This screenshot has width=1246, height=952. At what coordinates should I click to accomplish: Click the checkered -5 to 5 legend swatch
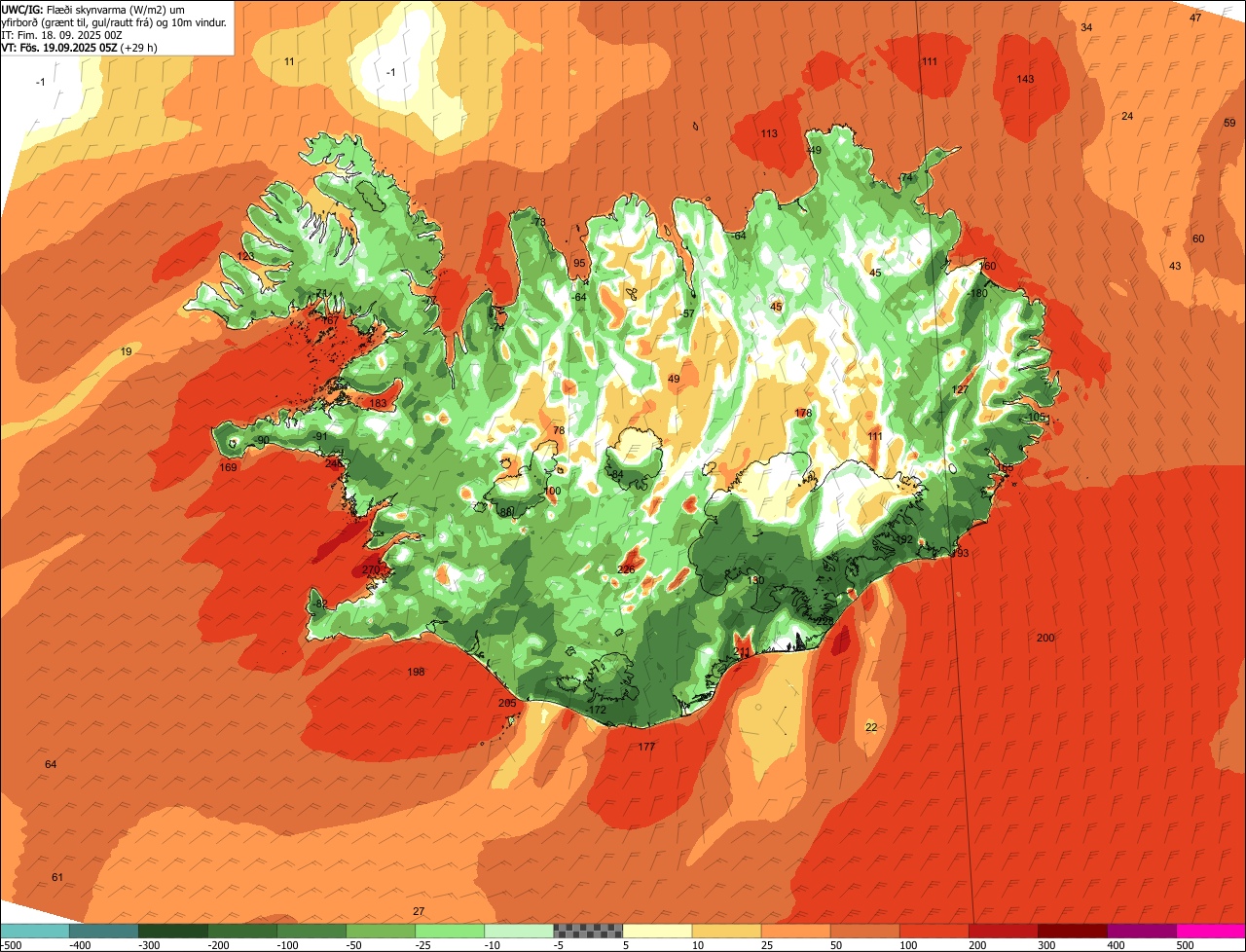pos(588,931)
